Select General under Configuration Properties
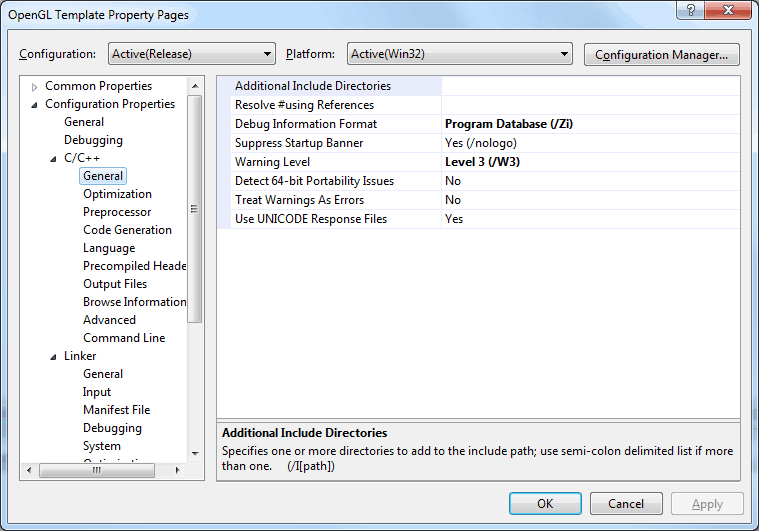Viewport: 759px width, 531px height. 84,122
